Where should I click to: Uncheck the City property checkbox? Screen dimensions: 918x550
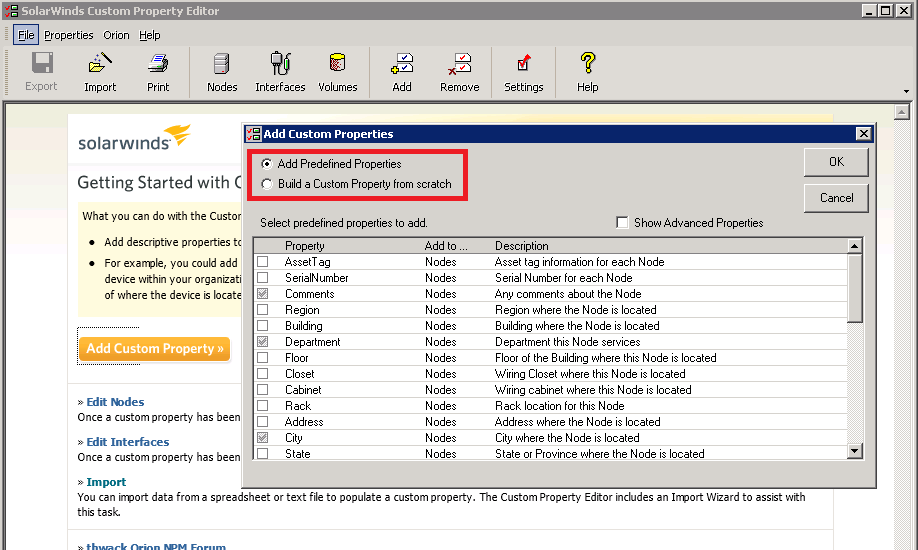[x=263, y=438]
